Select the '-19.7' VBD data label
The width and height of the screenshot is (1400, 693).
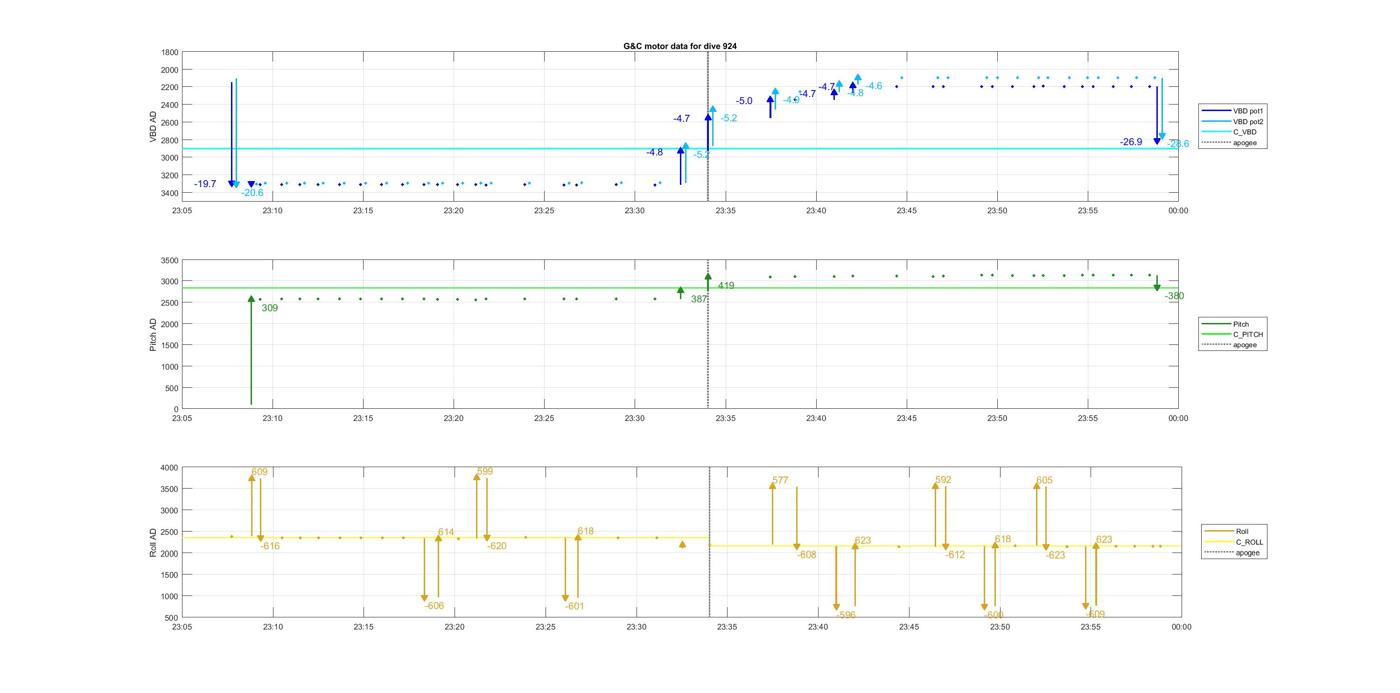tap(205, 184)
